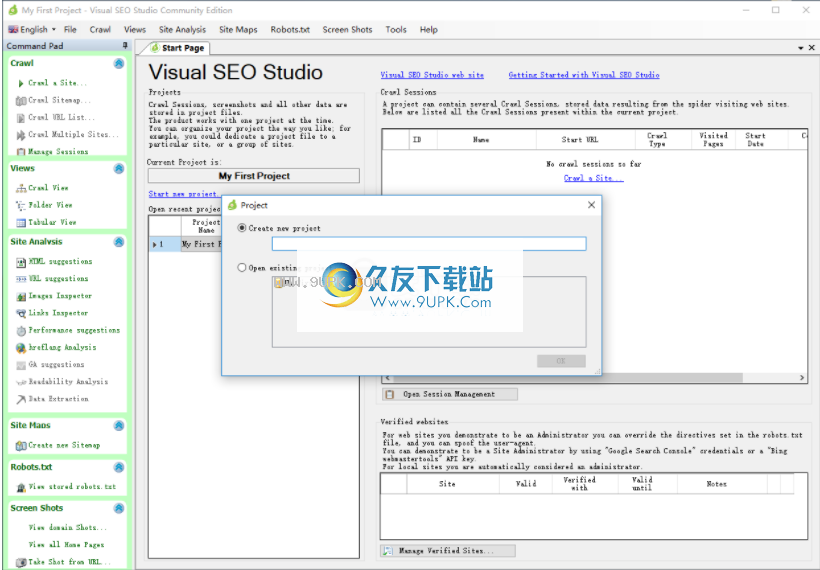The width and height of the screenshot is (820, 570).
Task: Click the Open Session Management button icon
Action: click(390, 394)
